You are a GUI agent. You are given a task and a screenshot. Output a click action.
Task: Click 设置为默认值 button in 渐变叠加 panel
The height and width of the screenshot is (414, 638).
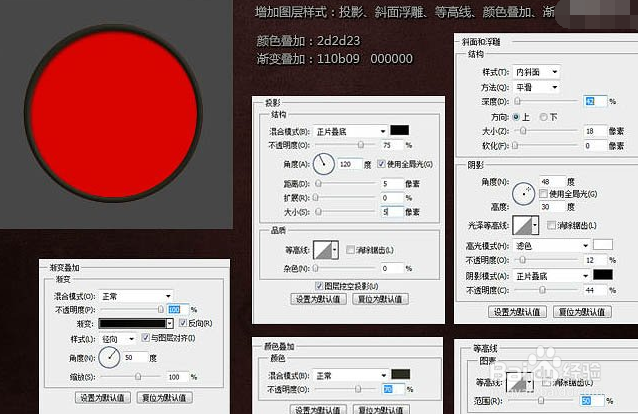(103, 398)
